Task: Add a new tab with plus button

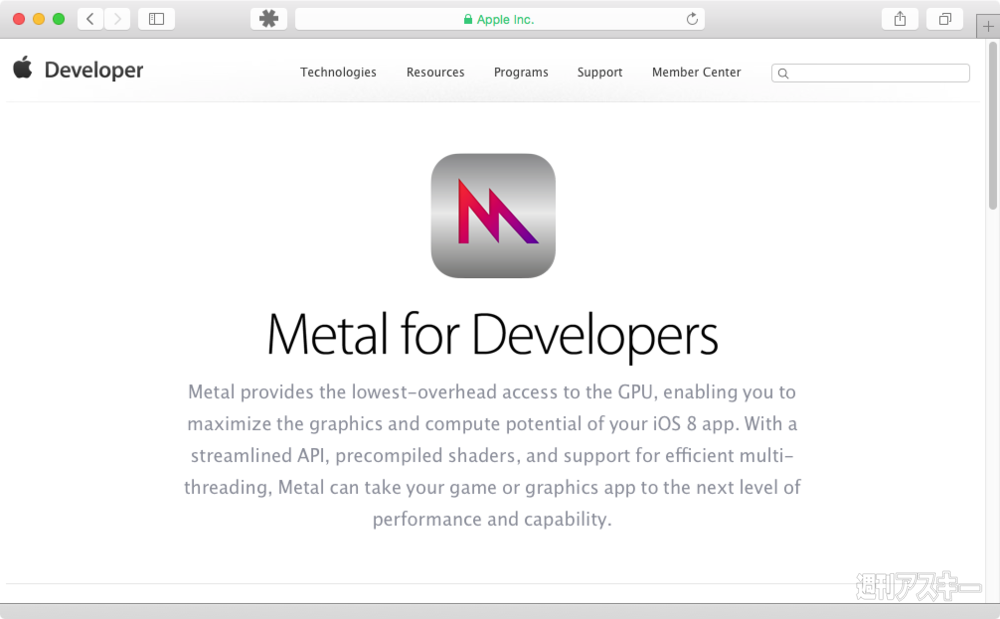Action: pyautogui.click(x=988, y=27)
